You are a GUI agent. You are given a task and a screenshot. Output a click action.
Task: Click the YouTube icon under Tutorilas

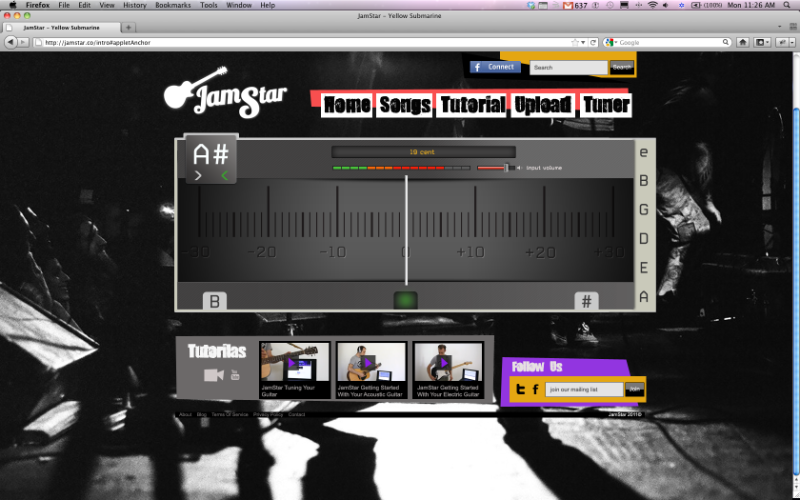click(235, 375)
